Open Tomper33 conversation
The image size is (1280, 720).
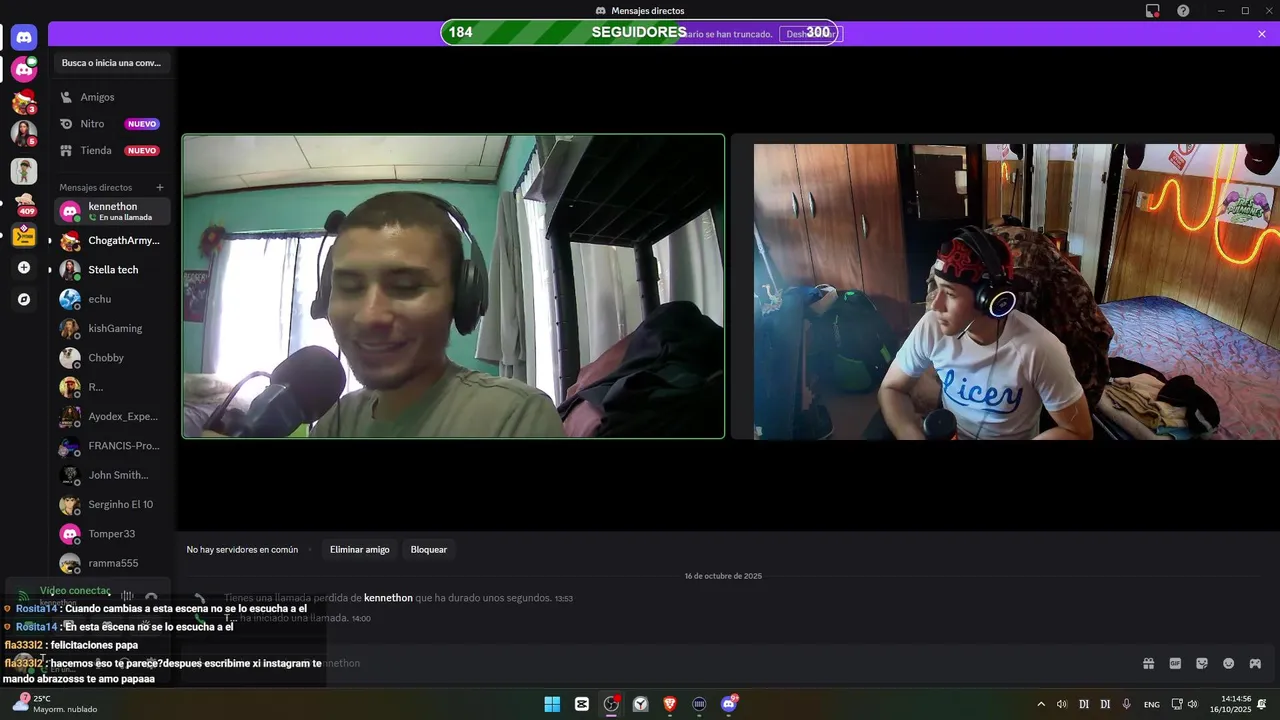point(112,534)
